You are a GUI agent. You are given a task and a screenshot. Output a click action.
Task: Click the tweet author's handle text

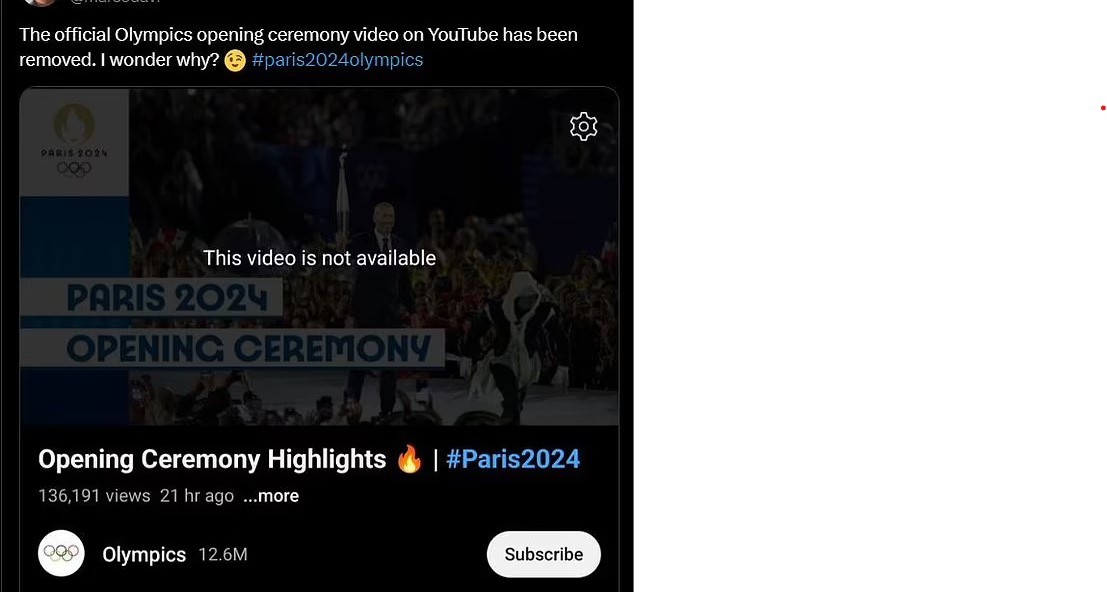coord(115,1)
